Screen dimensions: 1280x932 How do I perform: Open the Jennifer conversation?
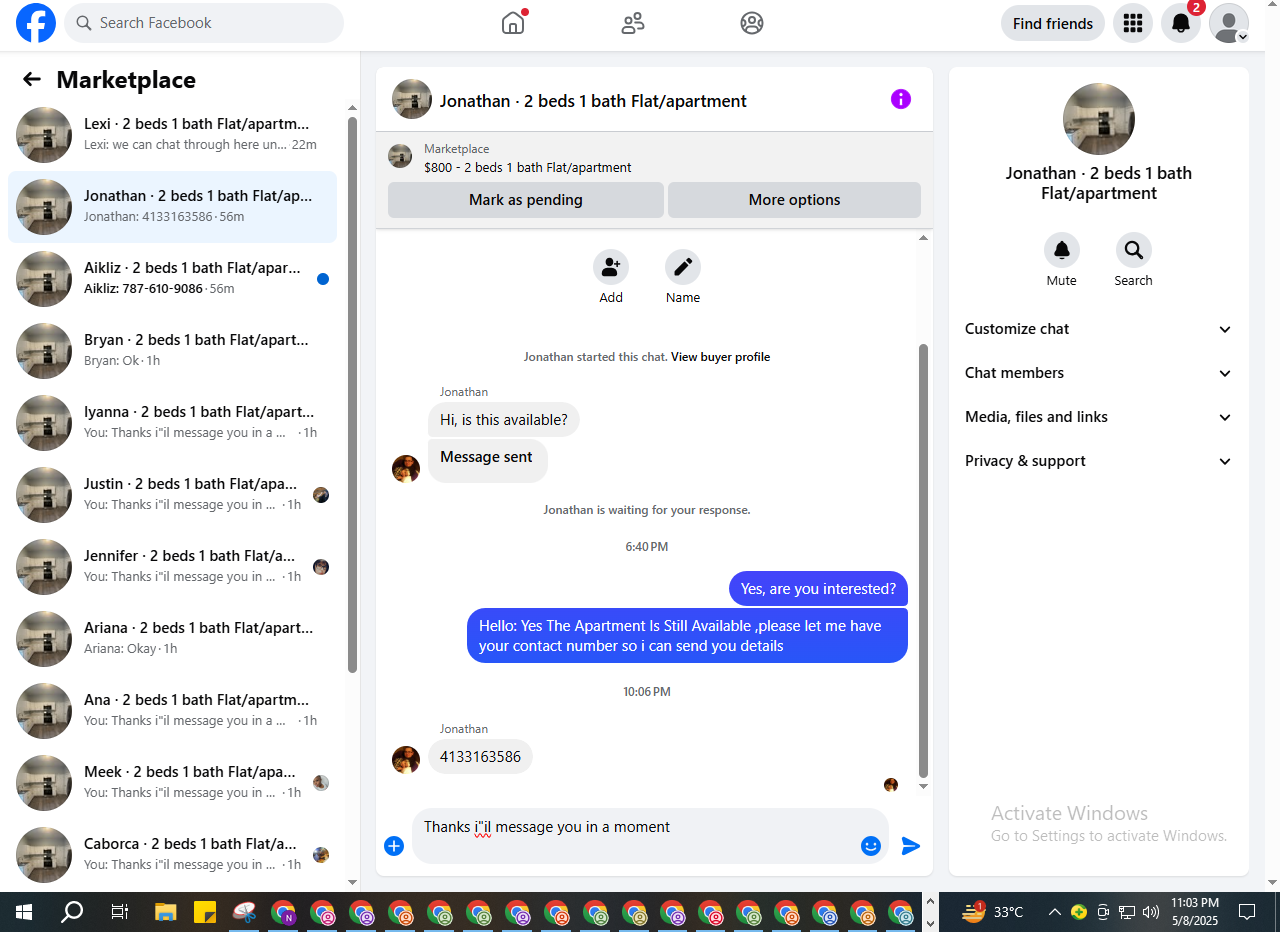(x=172, y=567)
